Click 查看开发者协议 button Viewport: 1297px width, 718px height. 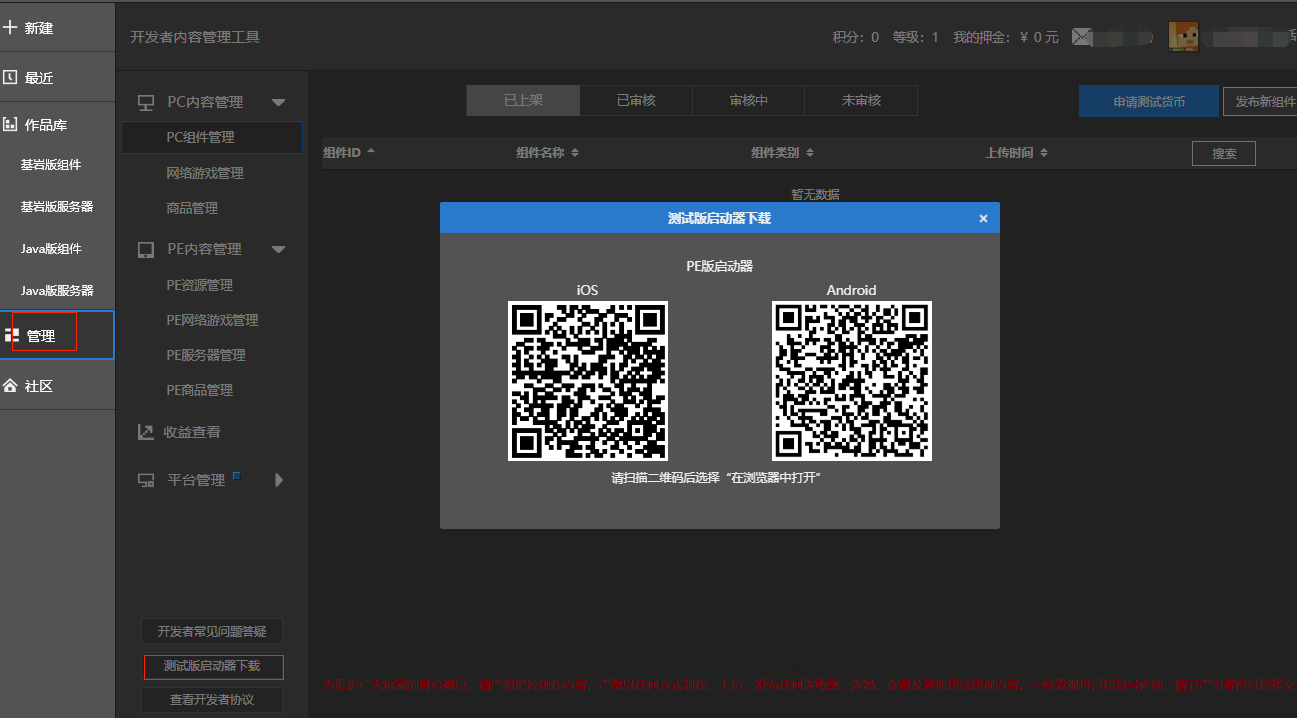pyautogui.click(x=212, y=700)
